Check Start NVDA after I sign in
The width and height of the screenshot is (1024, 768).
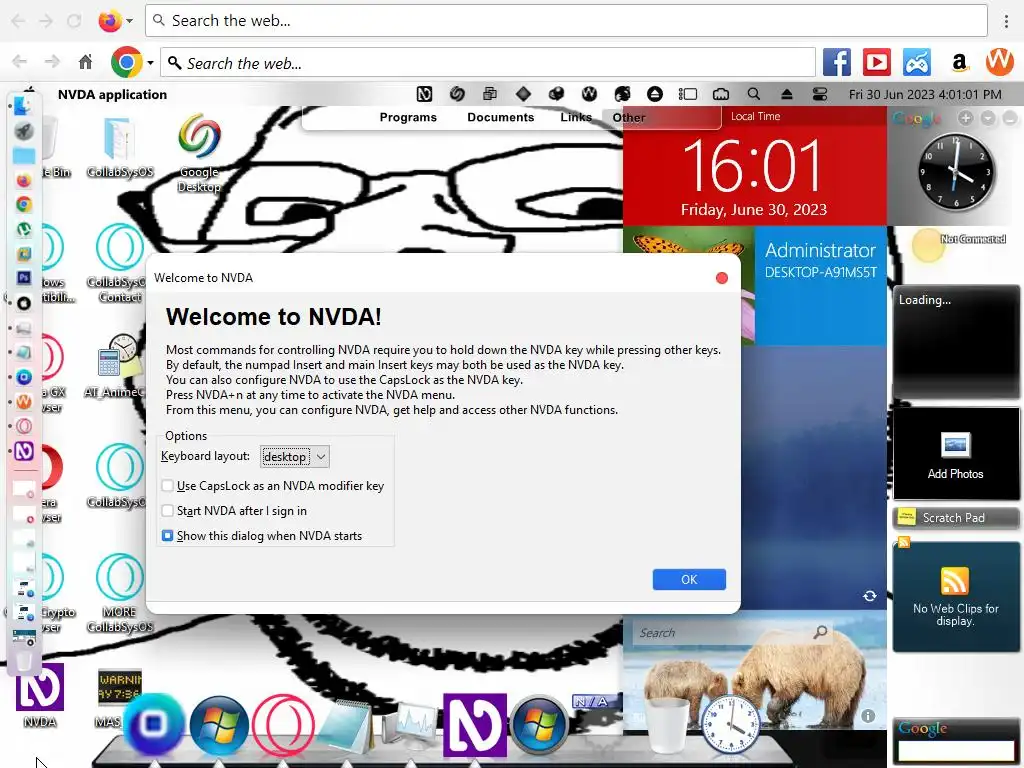168,510
